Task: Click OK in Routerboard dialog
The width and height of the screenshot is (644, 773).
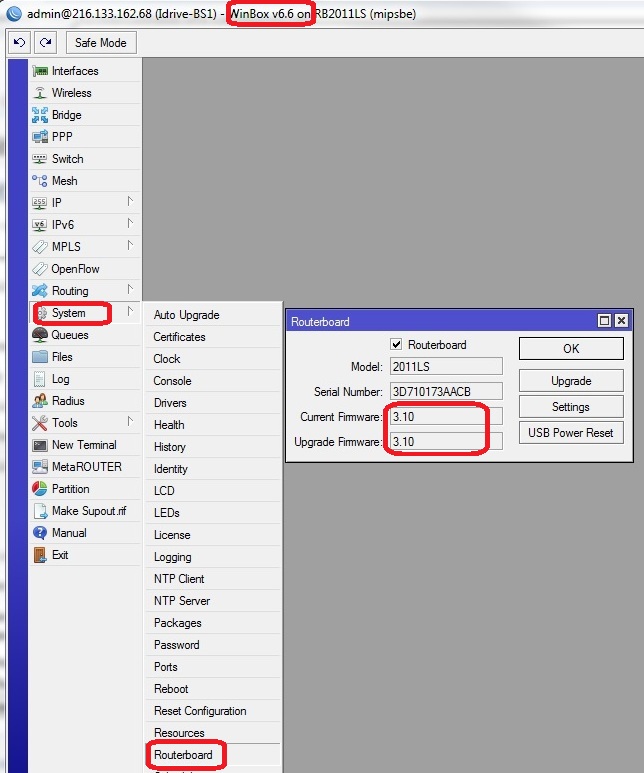Action: [x=571, y=349]
